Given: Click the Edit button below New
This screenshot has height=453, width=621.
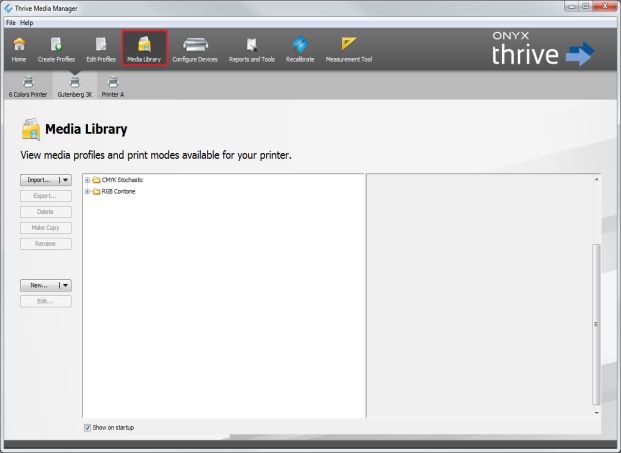Looking at the screenshot, I should [46, 301].
